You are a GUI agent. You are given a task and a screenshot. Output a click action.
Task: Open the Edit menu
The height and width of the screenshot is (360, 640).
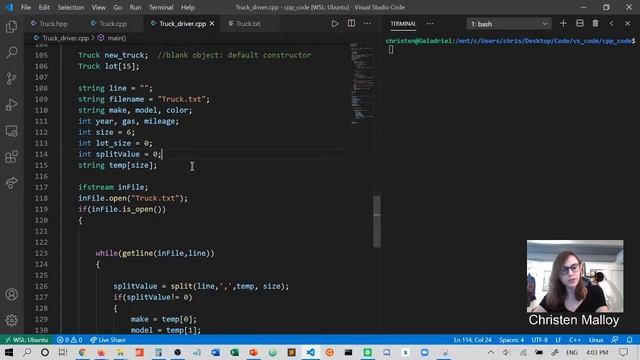click(44, 7)
